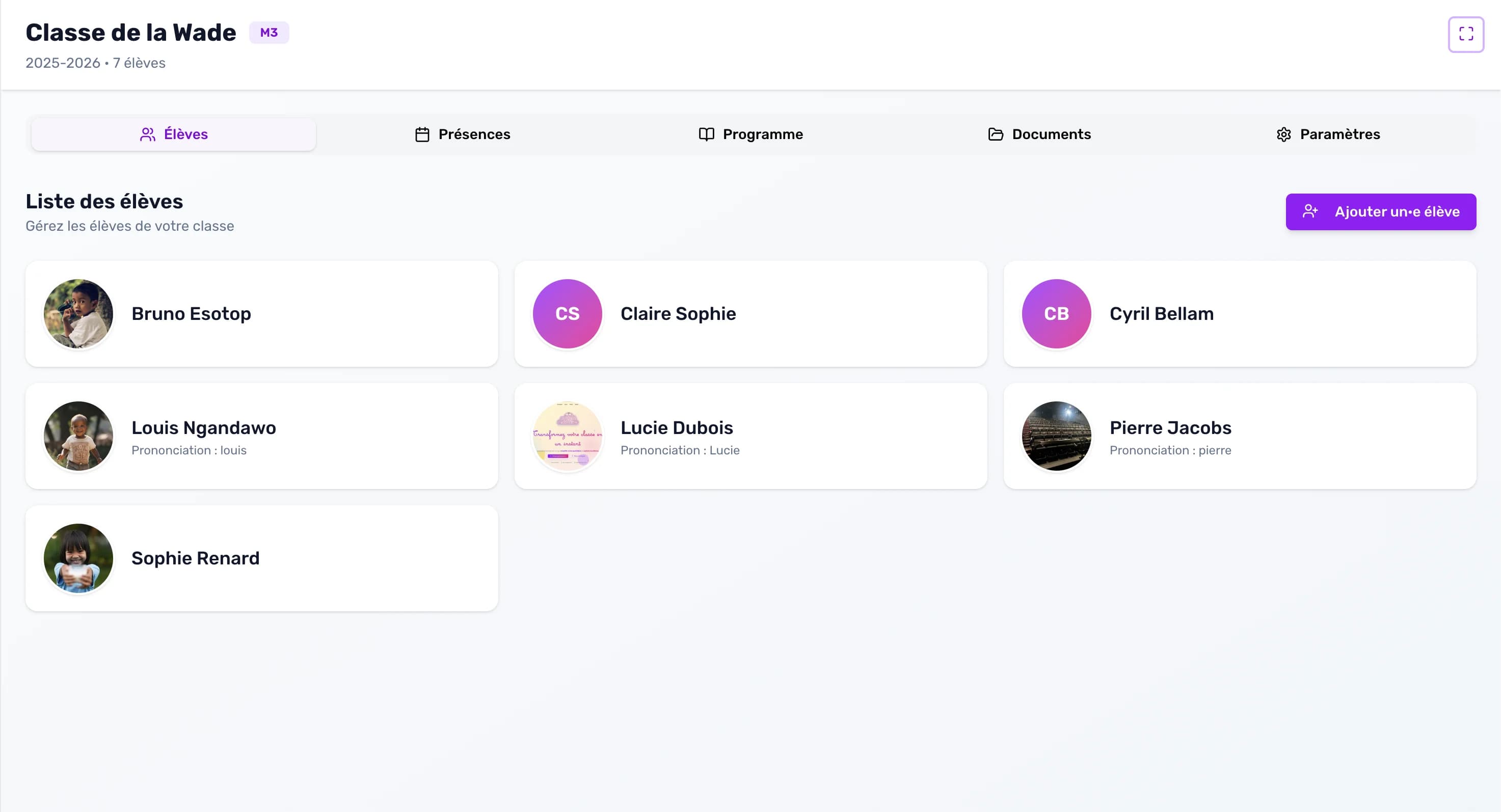Viewport: 1501px width, 812px height.
Task: Click the CB initials avatar
Action: tap(1056, 314)
